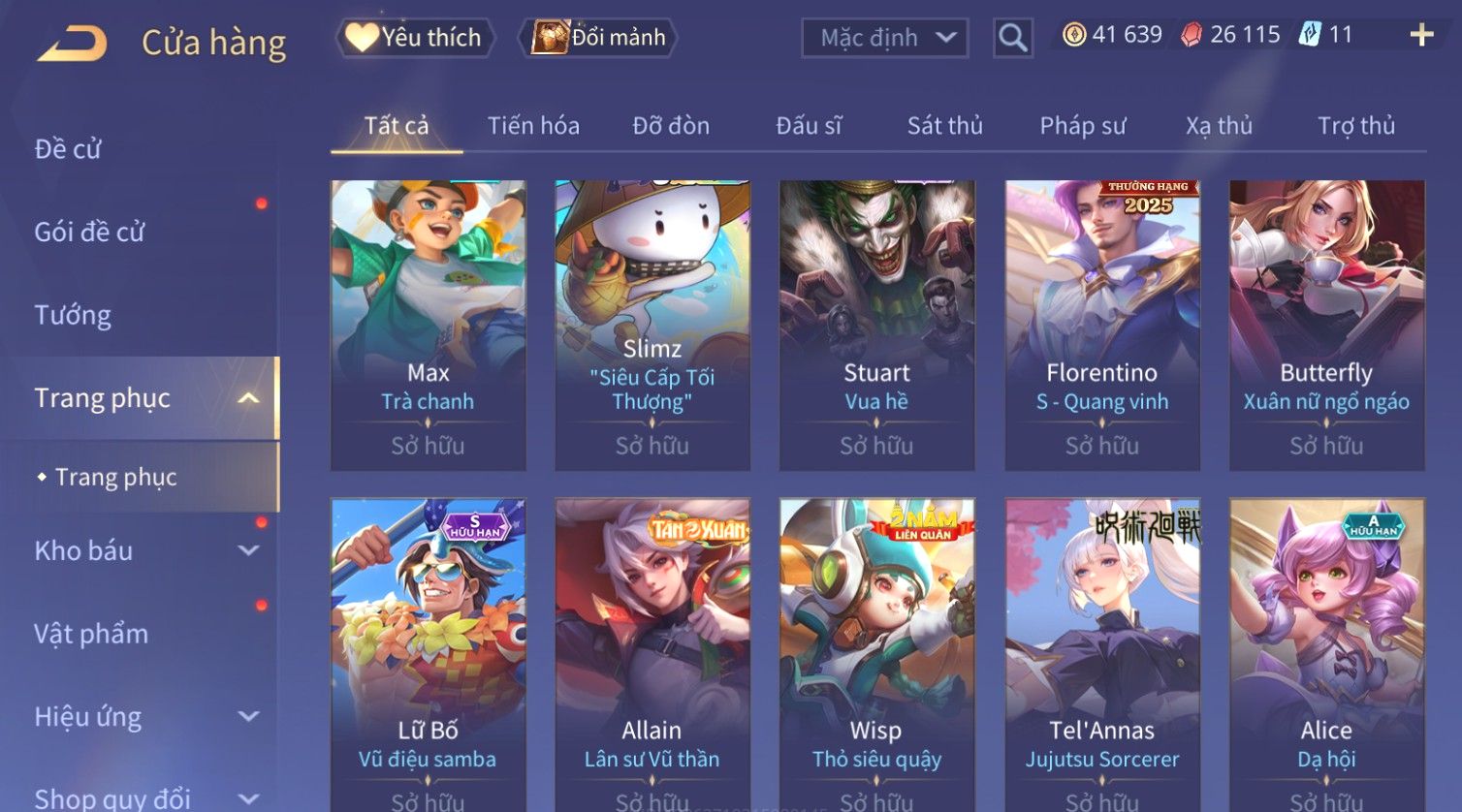Open the Stuart Vua hề skin card

pos(876,326)
